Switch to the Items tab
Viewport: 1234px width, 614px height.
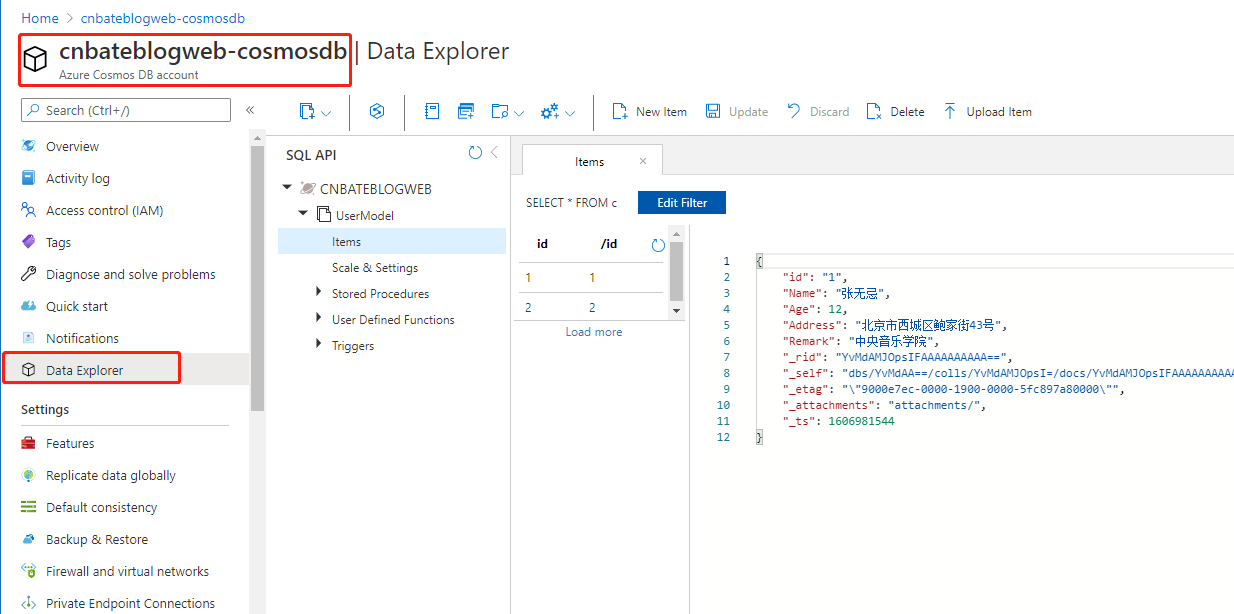tap(589, 161)
